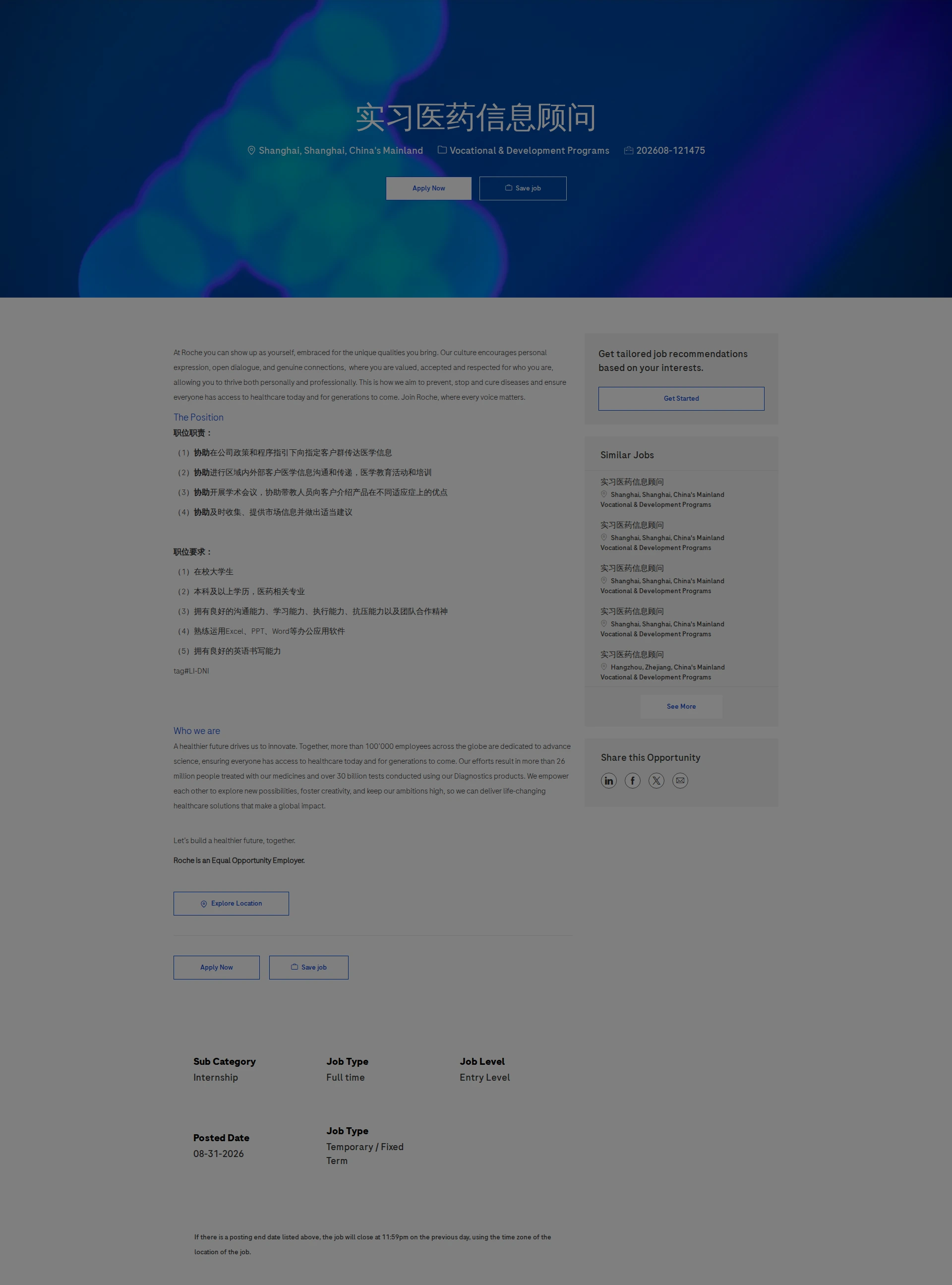Click Apply Now below the Explore Location button
The height and width of the screenshot is (1285, 952).
point(217,968)
